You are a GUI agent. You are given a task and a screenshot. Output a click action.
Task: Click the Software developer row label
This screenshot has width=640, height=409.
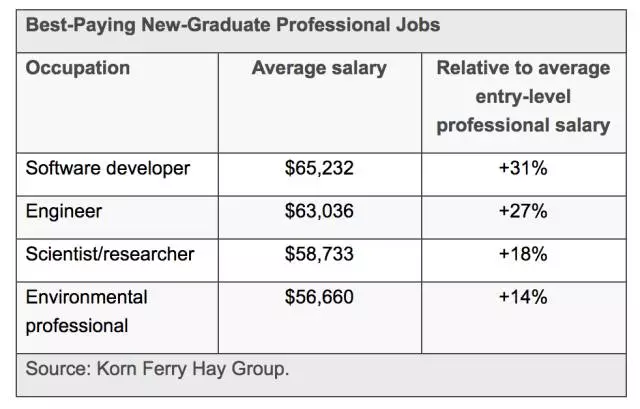point(108,169)
